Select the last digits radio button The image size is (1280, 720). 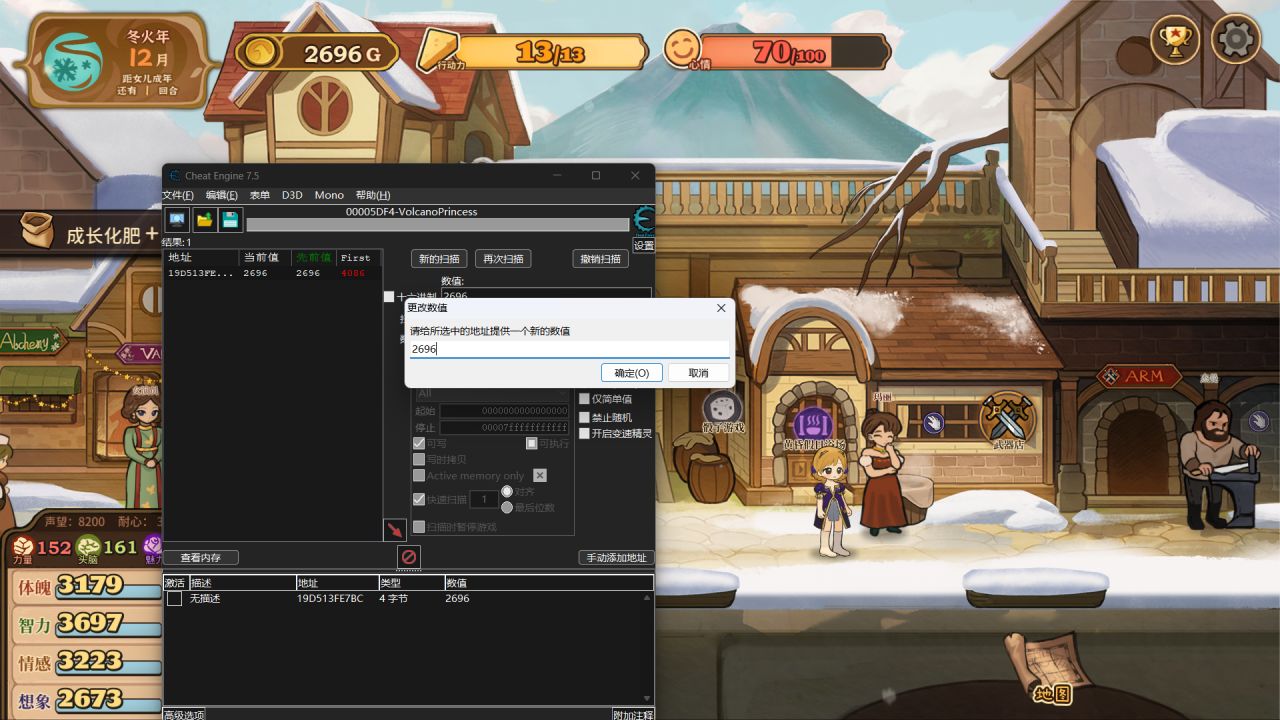coord(507,508)
